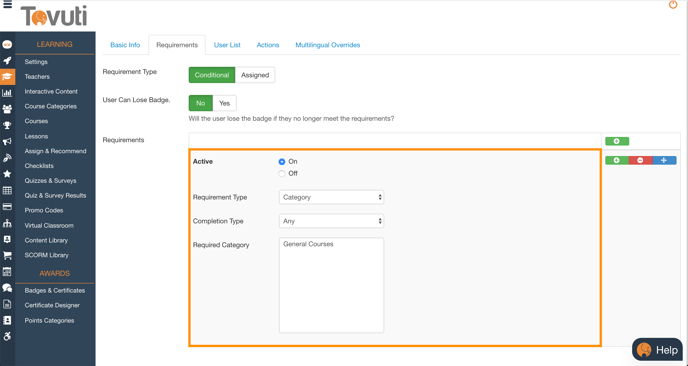Select the Active Off radio button
Viewport: 688px width, 366px height.
[x=282, y=173]
